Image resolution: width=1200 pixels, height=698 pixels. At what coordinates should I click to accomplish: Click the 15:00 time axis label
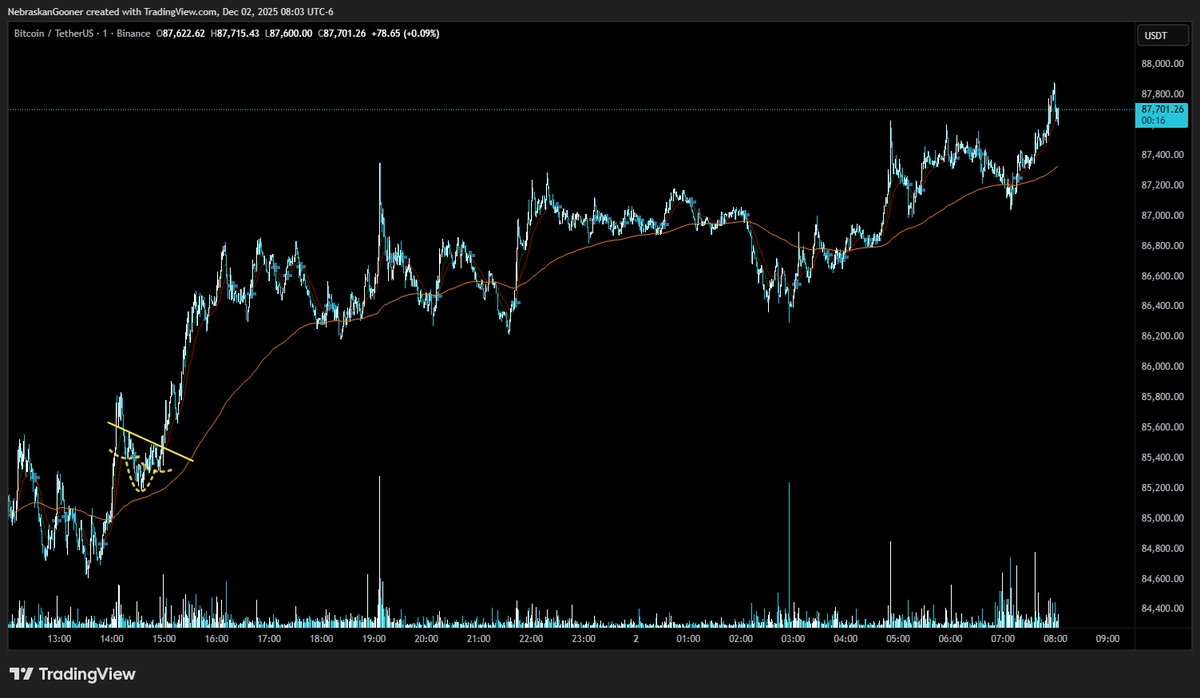[164, 638]
